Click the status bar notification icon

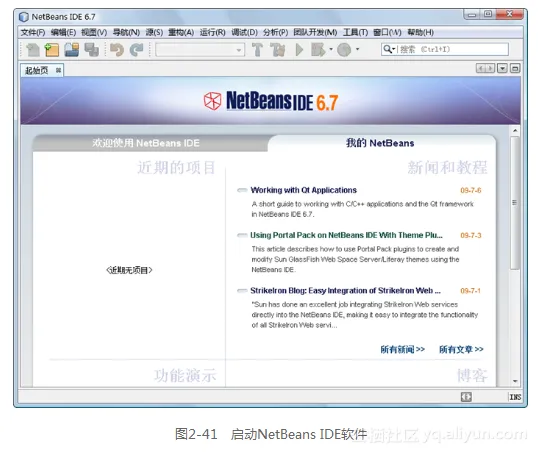tap(466, 397)
